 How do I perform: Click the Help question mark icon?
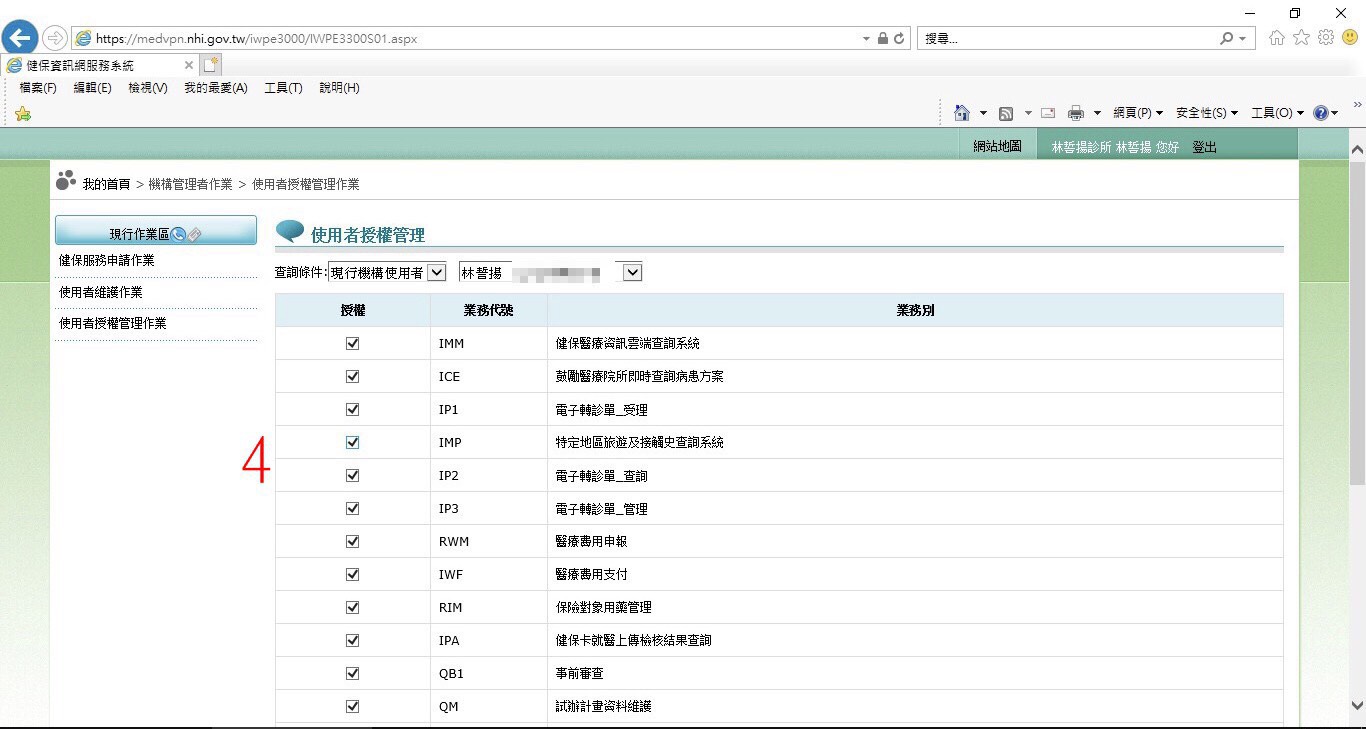click(x=1320, y=113)
